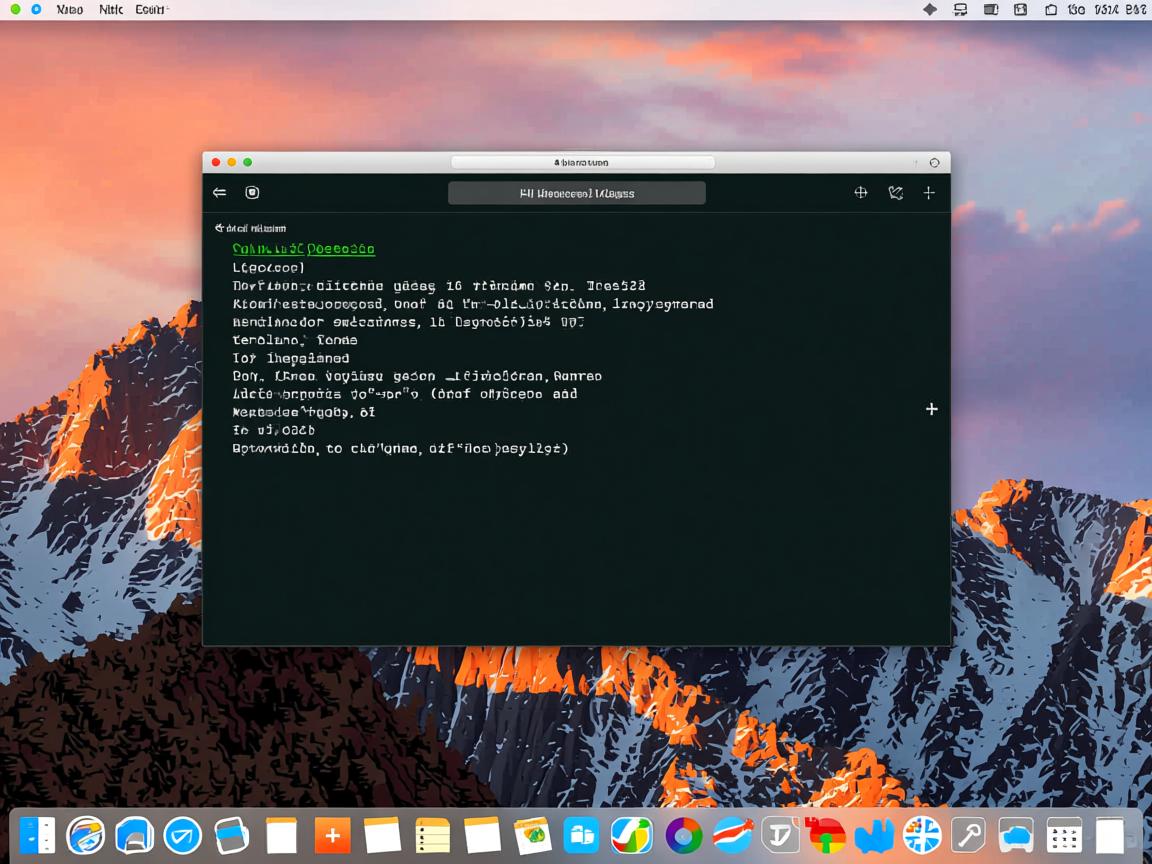Click the display icon in the menu bar
The width and height of the screenshot is (1152, 864).
pos(961,9)
